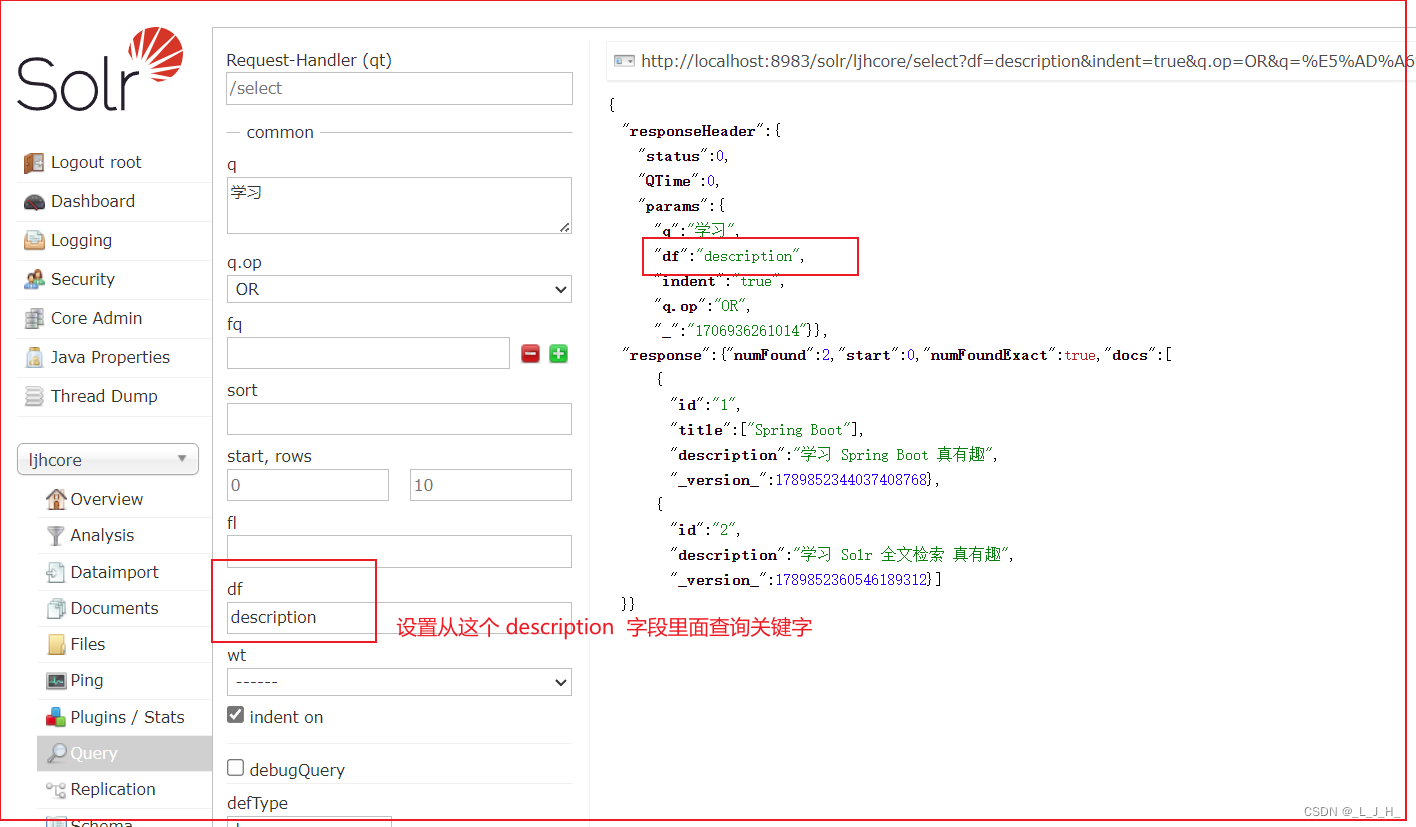The width and height of the screenshot is (1416, 827).
Task: Click the common section label
Action: 280,132
